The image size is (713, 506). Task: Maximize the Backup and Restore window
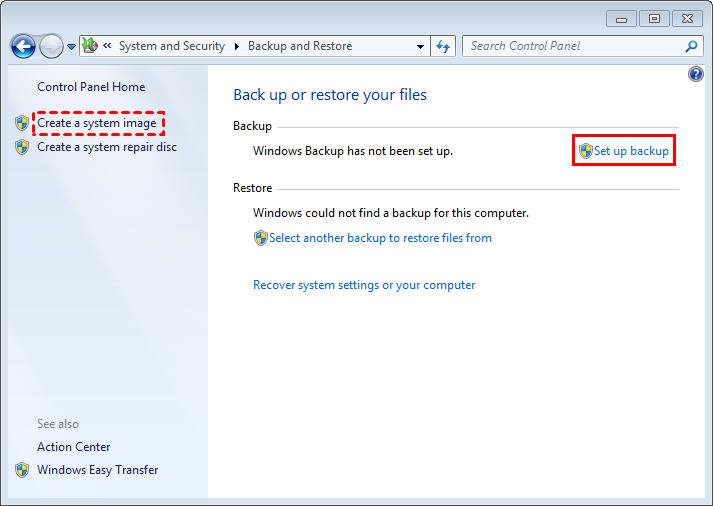[654, 19]
